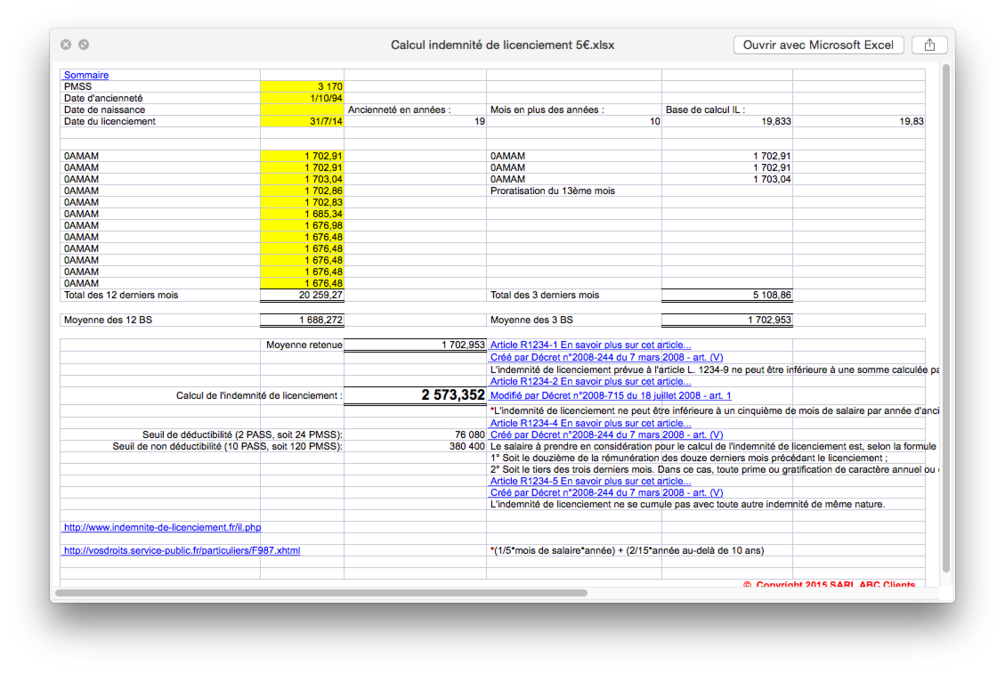Open the Article R1234-4 article link
The image size is (1005, 674).
(x=590, y=423)
